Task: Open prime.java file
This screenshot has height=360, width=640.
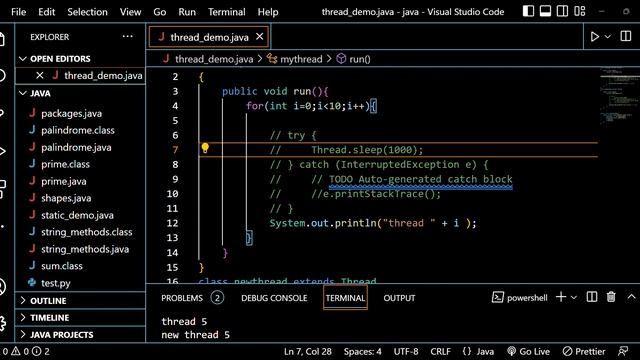Action: (64, 181)
